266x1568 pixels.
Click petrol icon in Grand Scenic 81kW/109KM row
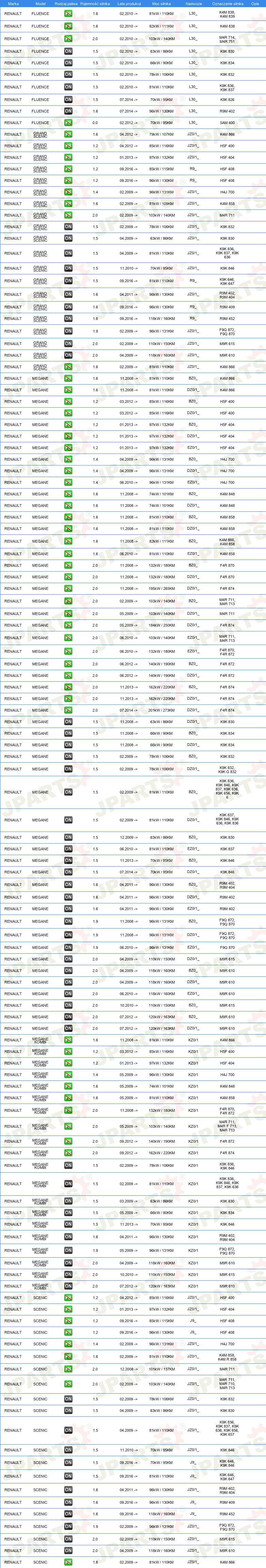tap(68, 204)
